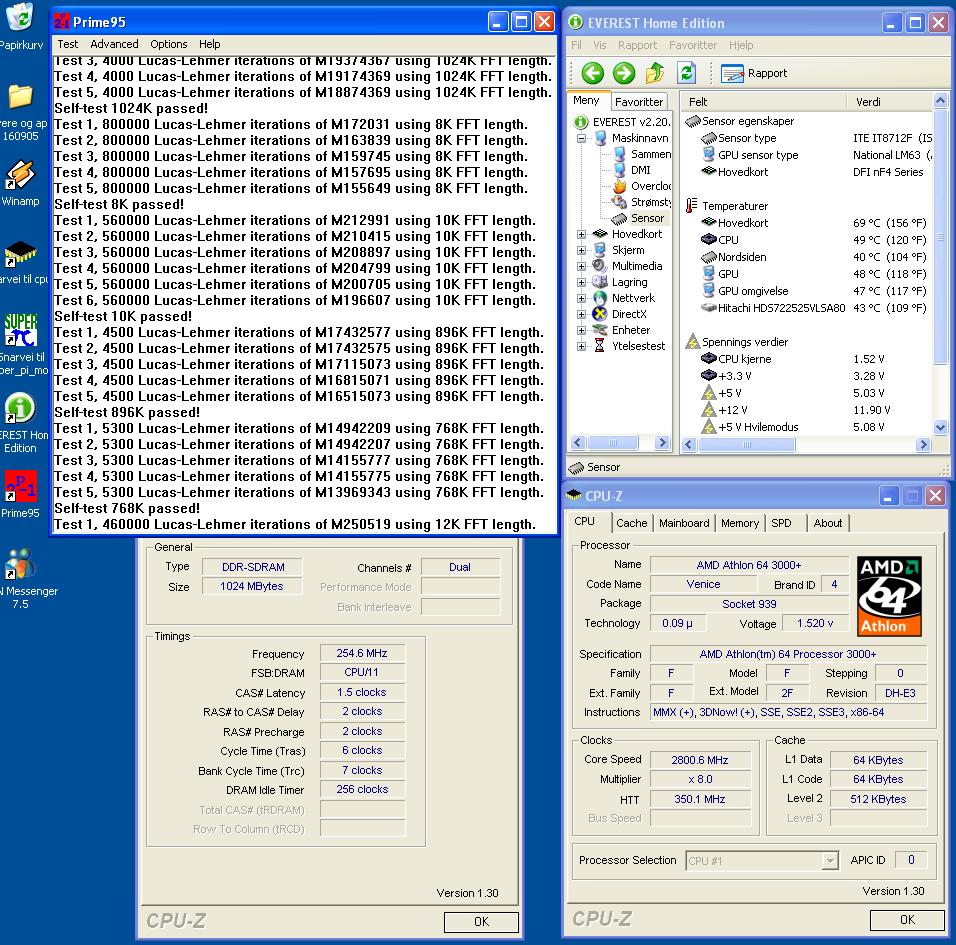The image size is (956, 945).
Task: Open desktop folder ending 160905
Action: [21, 113]
